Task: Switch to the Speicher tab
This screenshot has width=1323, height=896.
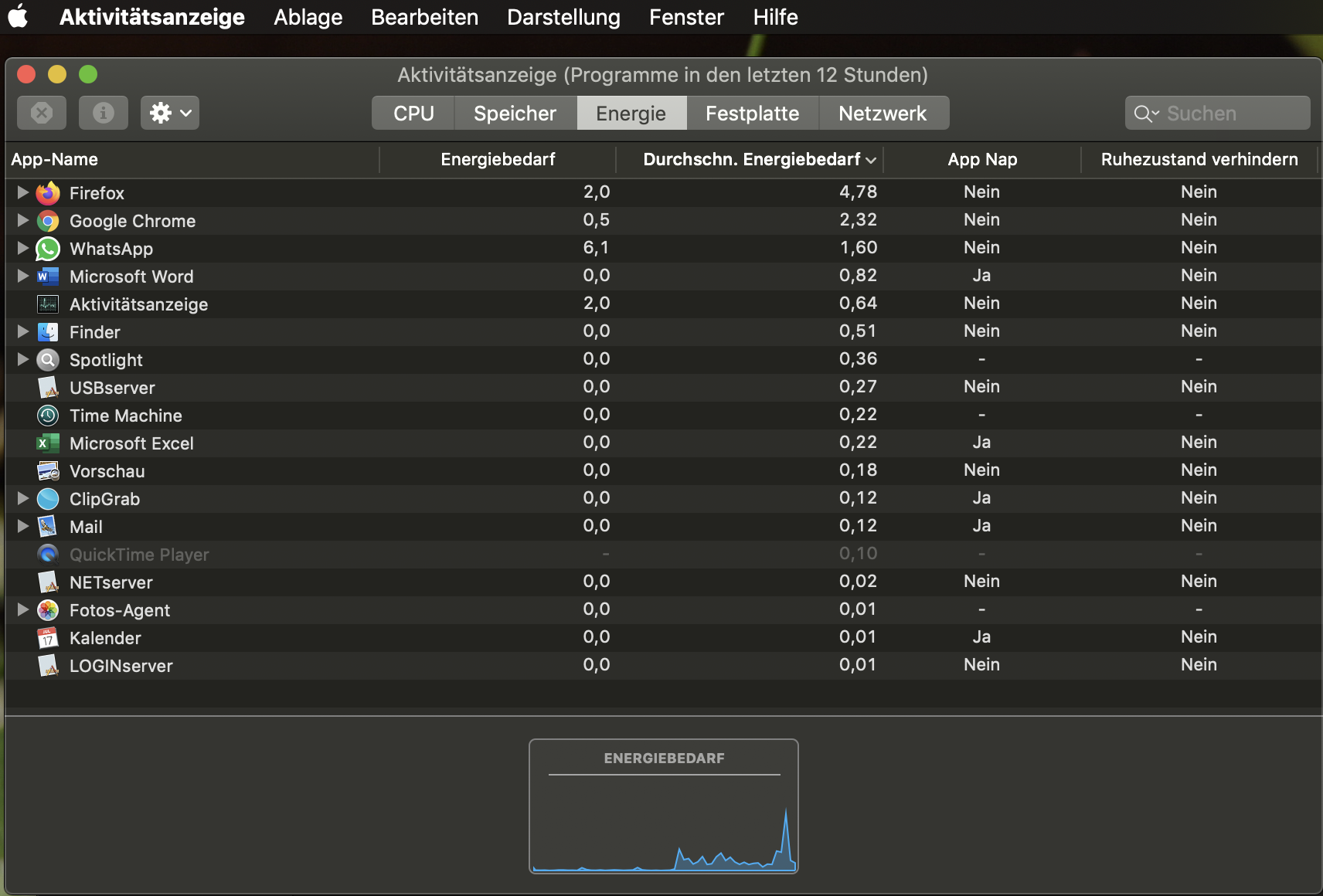Action: [x=515, y=114]
